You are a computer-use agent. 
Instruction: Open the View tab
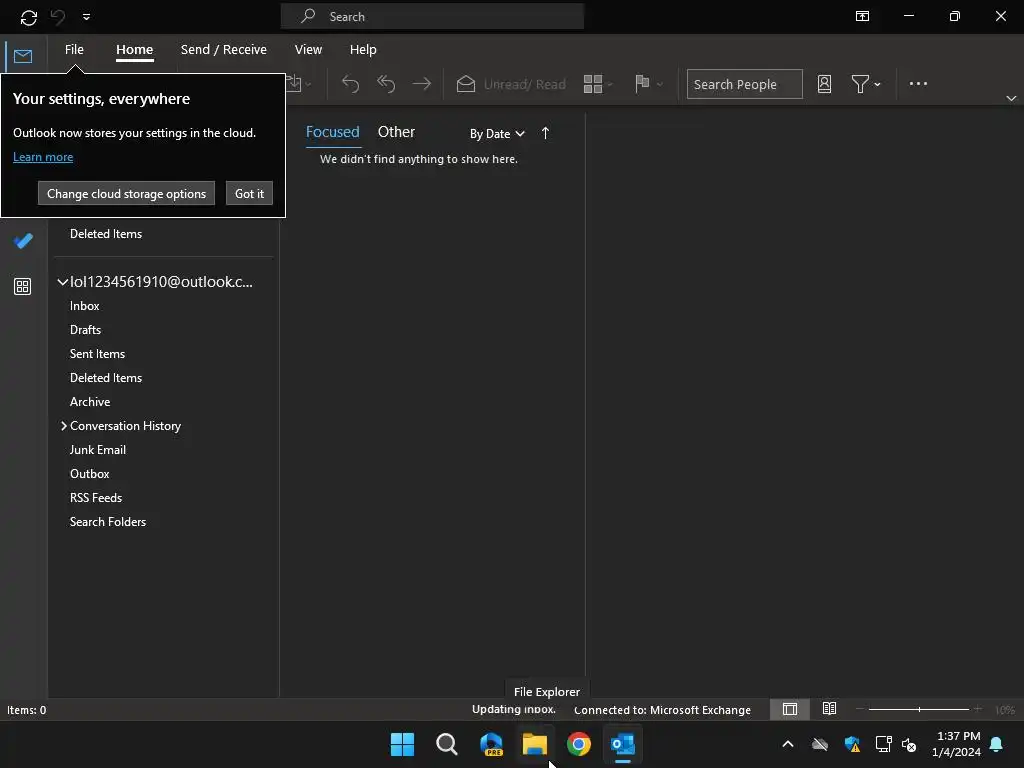pyautogui.click(x=308, y=50)
